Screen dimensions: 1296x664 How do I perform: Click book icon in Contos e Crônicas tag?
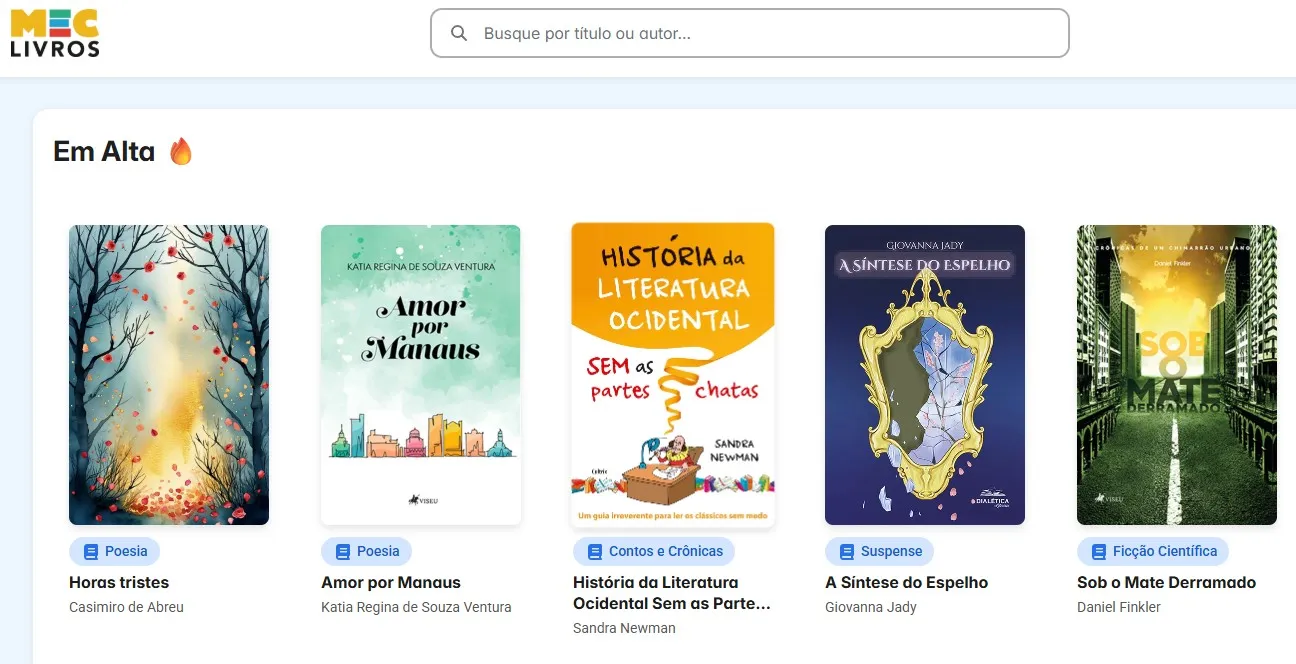coord(595,551)
